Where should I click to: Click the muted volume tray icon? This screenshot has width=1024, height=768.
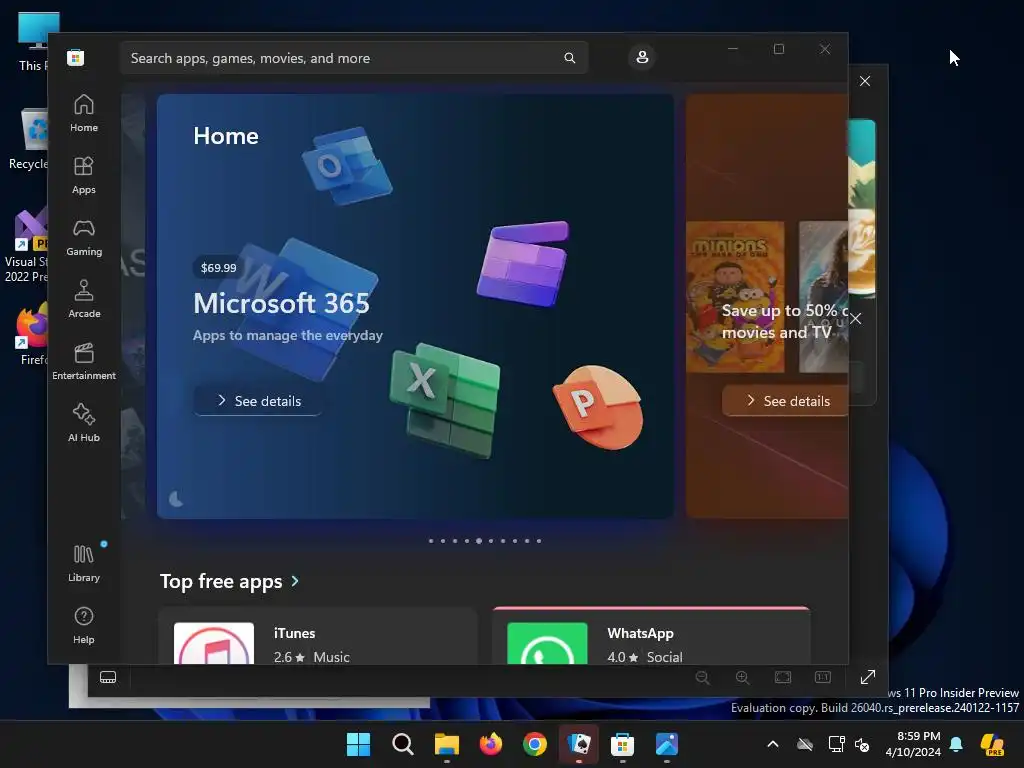pos(863,744)
